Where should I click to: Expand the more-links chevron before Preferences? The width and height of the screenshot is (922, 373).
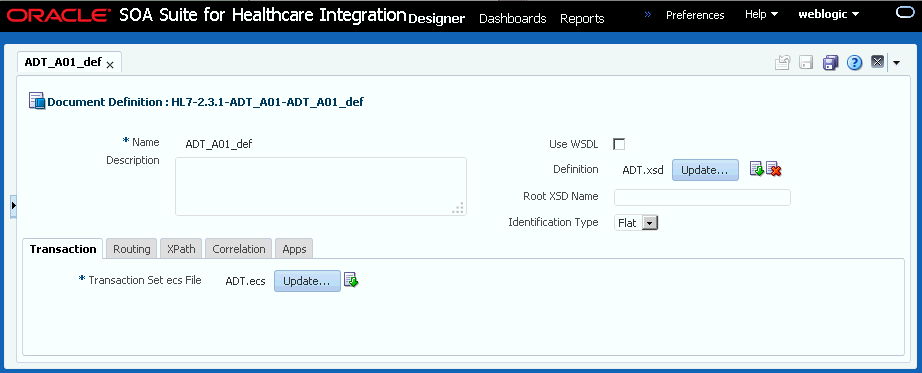pos(647,14)
